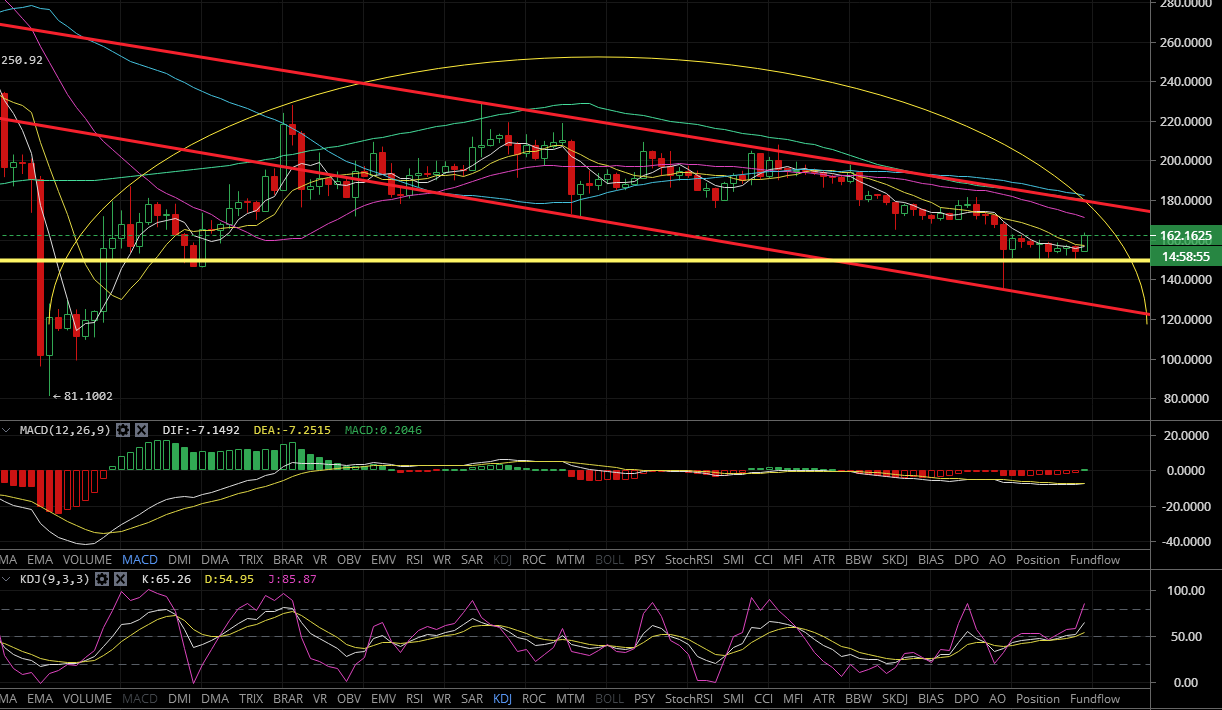Click the highlighted MACD tab in the MACD panel's row
Screen dimensions: 1222x710
tap(140, 560)
